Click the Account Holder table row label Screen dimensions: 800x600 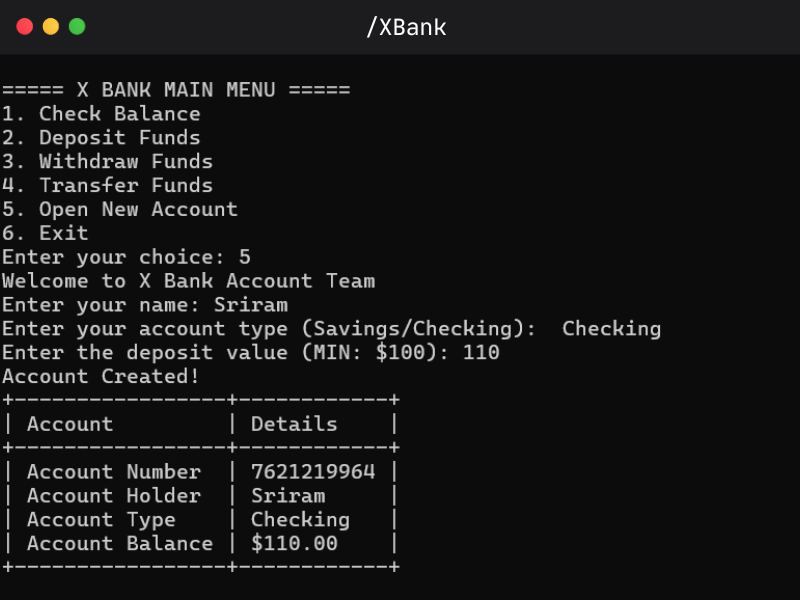[x=114, y=496]
